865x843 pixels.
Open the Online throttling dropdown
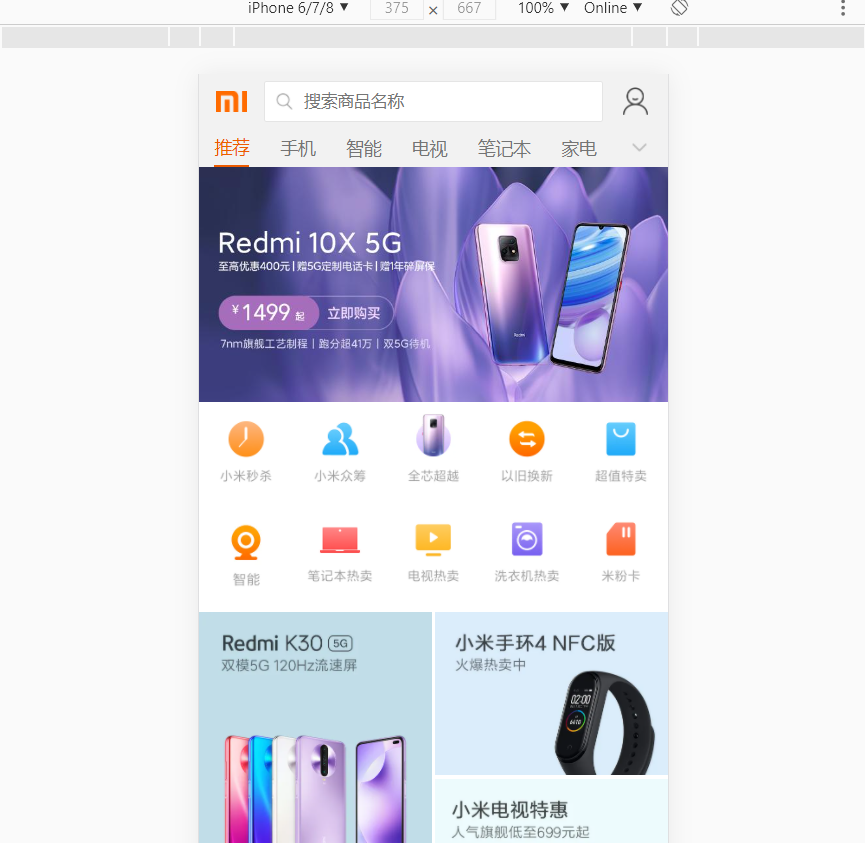(613, 8)
